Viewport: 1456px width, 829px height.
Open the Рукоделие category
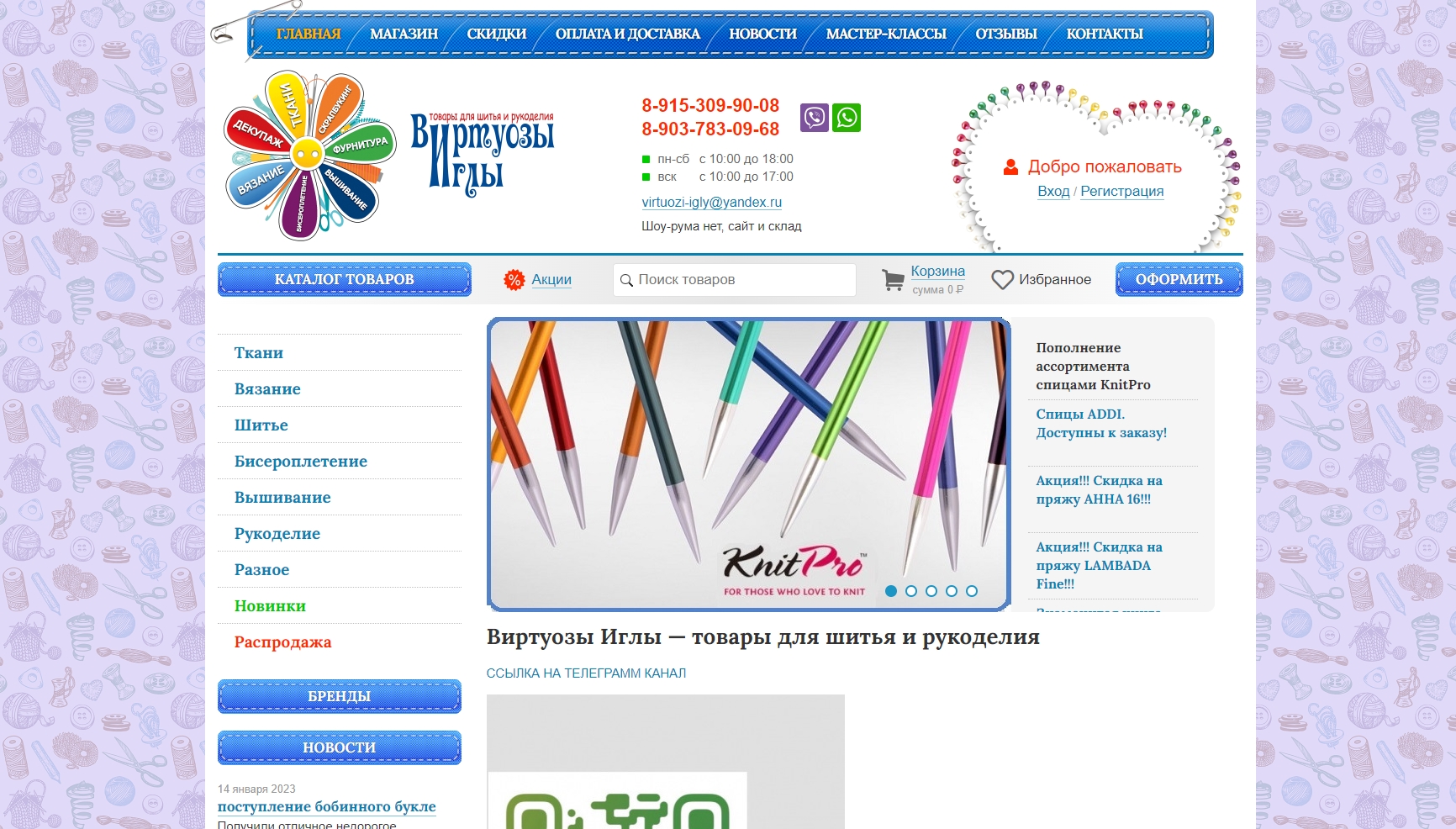coord(277,534)
